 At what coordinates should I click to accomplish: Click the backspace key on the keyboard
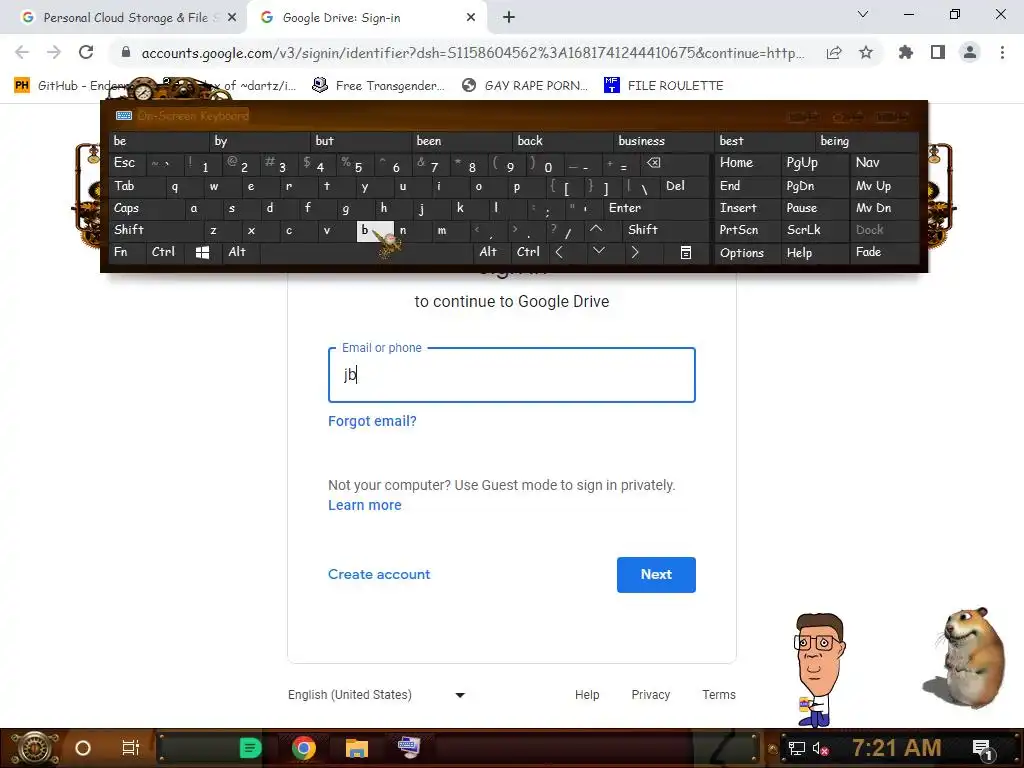click(654, 163)
